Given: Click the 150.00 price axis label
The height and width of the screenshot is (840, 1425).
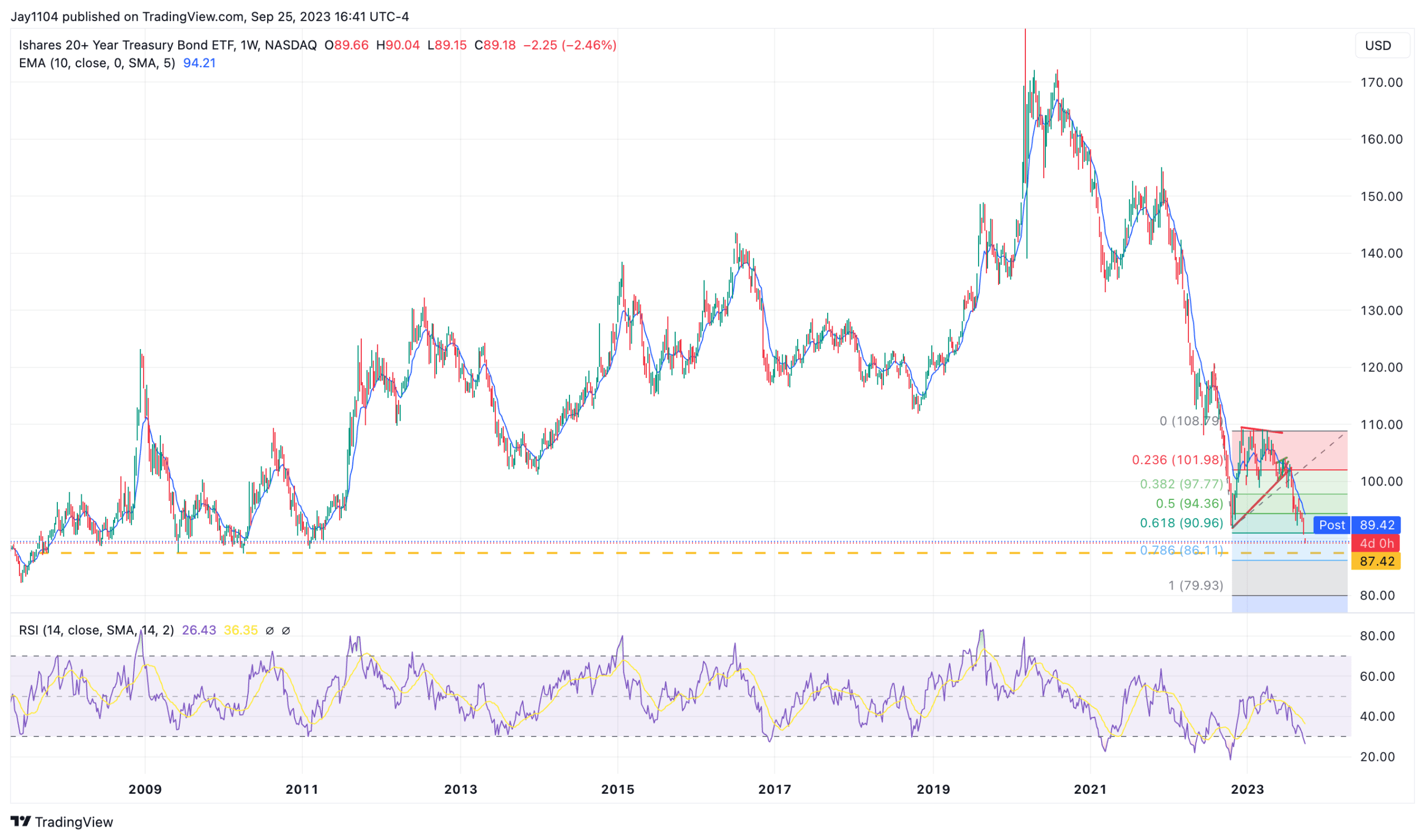Looking at the screenshot, I should tap(1381, 197).
